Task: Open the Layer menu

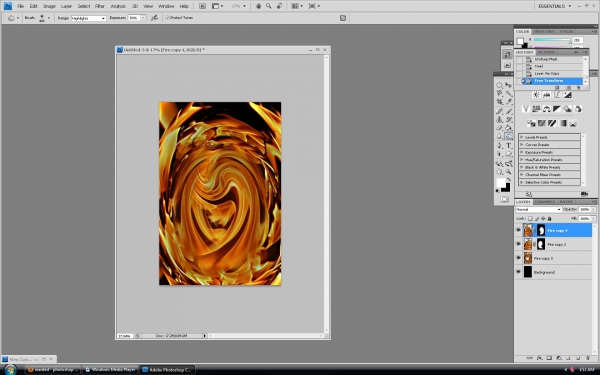Action: click(x=67, y=6)
